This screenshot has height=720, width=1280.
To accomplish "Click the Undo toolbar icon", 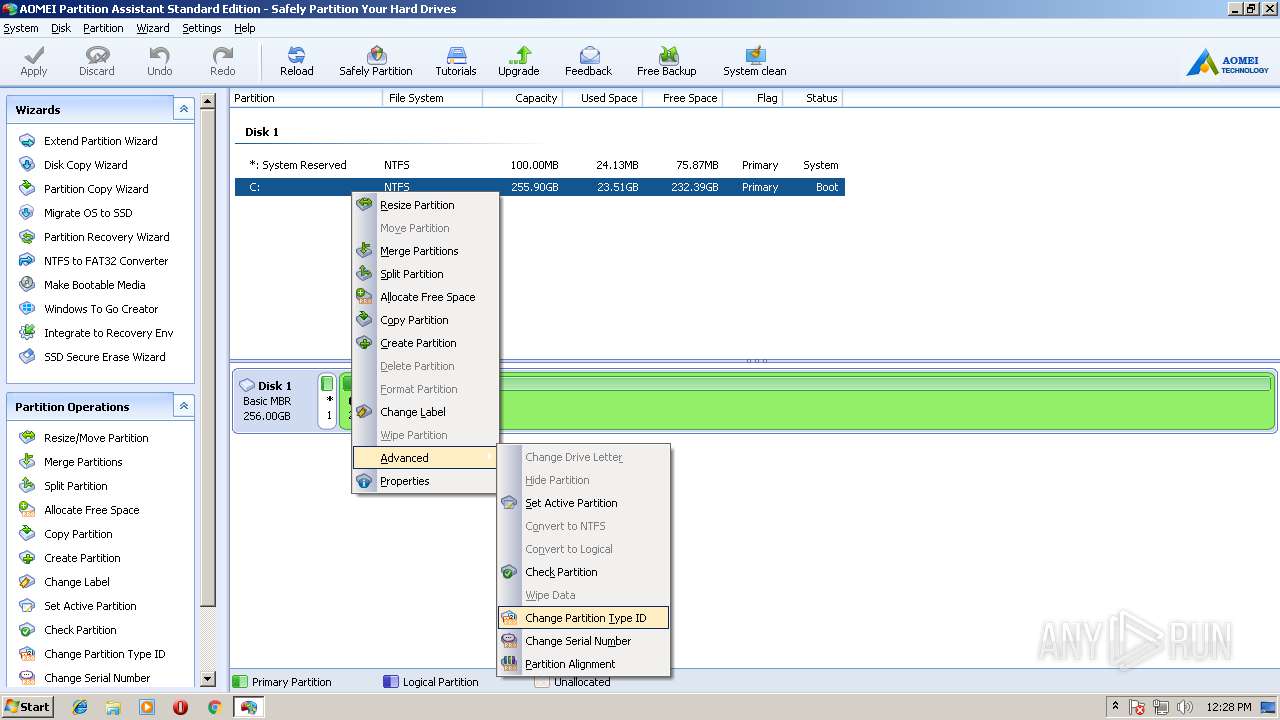I will 160,61.
